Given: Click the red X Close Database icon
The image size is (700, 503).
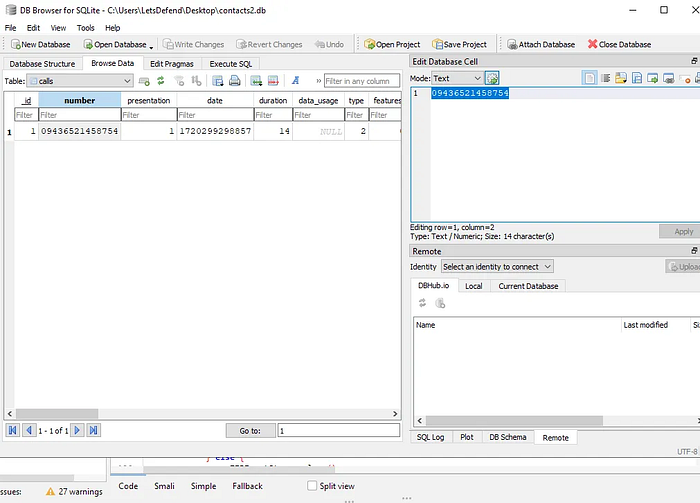Looking at the screenshot, I should point(592,44).
